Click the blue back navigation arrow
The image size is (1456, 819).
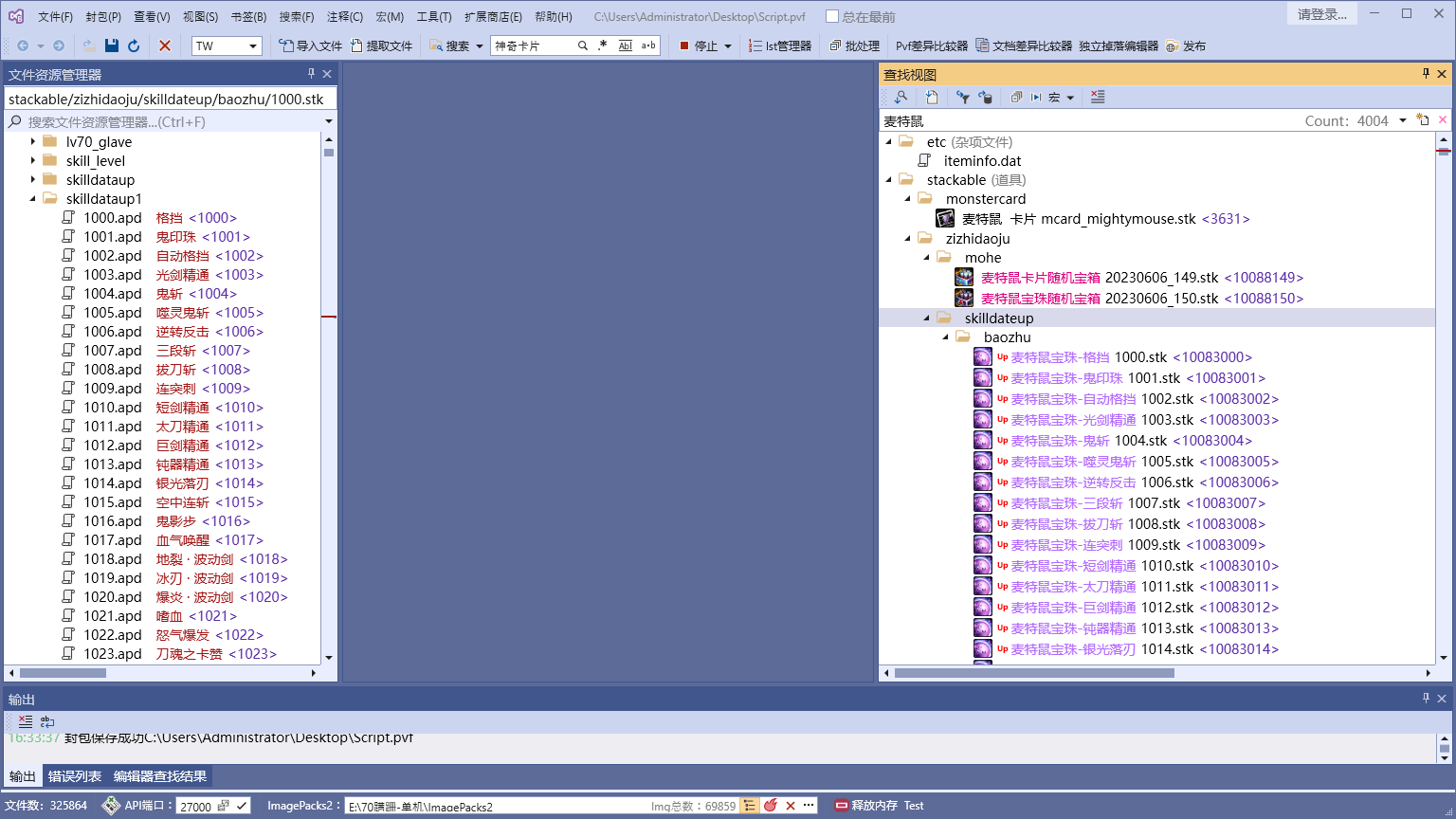tap(23, 45)
